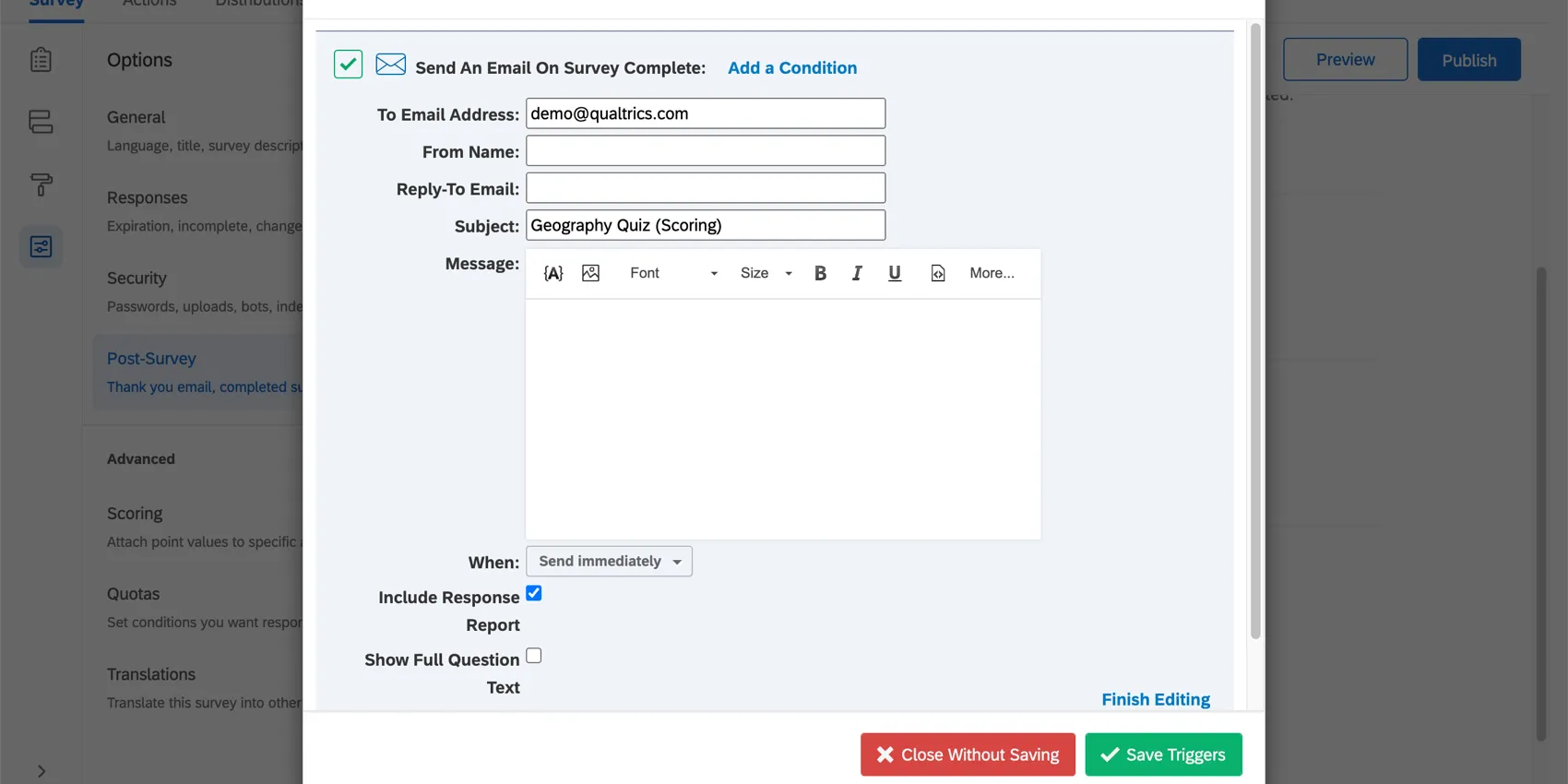The width and height of the screenshot is (1568, 784).
Task: Uncheck Include Response Report
Action: coord(534,593)
